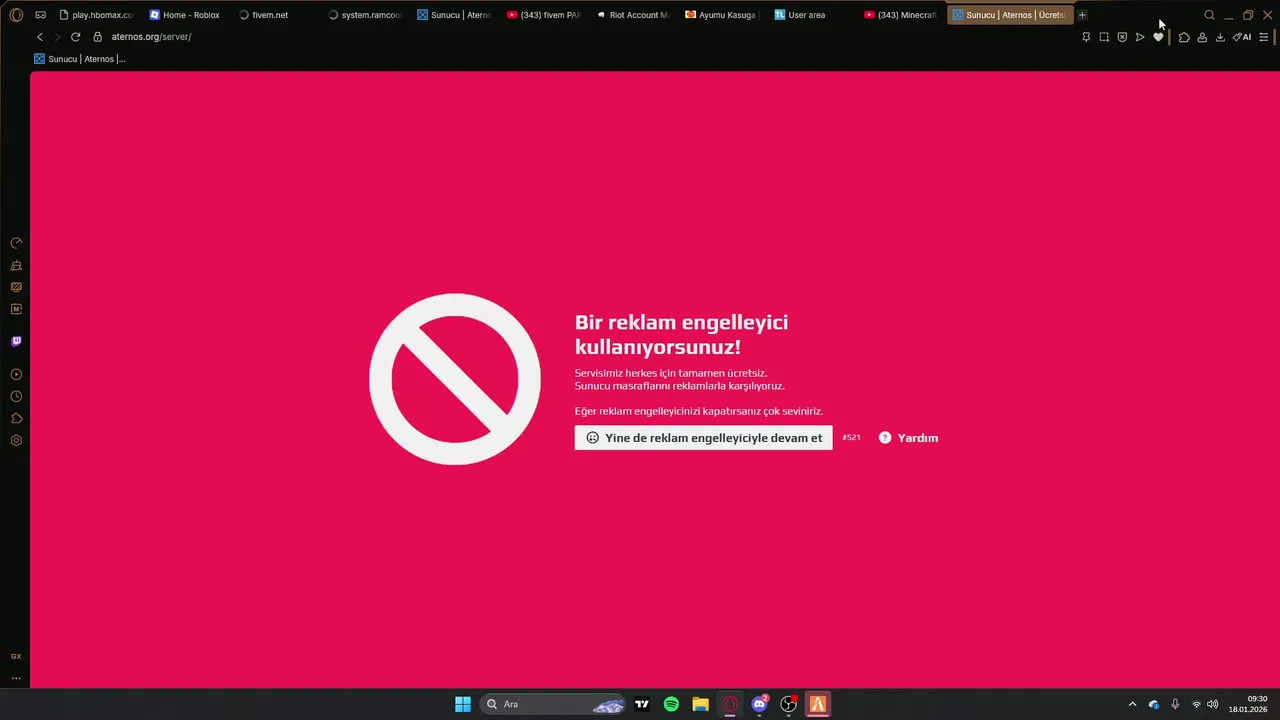Image resolution: width=1280 pixels, height=720 pixels.
Task: Open File Explorer from the taskbar
Action: click(700, 704)
